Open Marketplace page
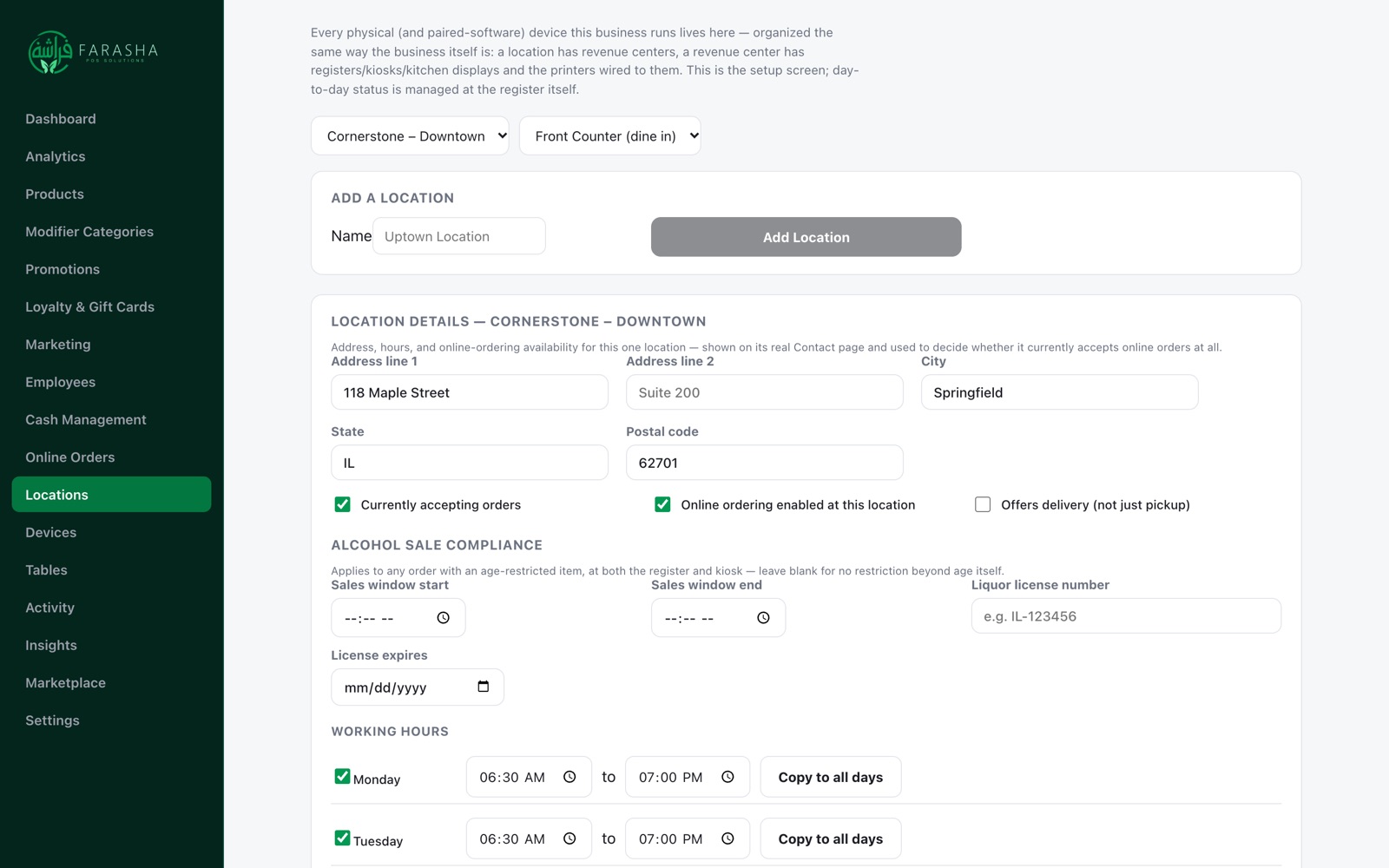The image size is (1389, 868). [x=112, y=683]
